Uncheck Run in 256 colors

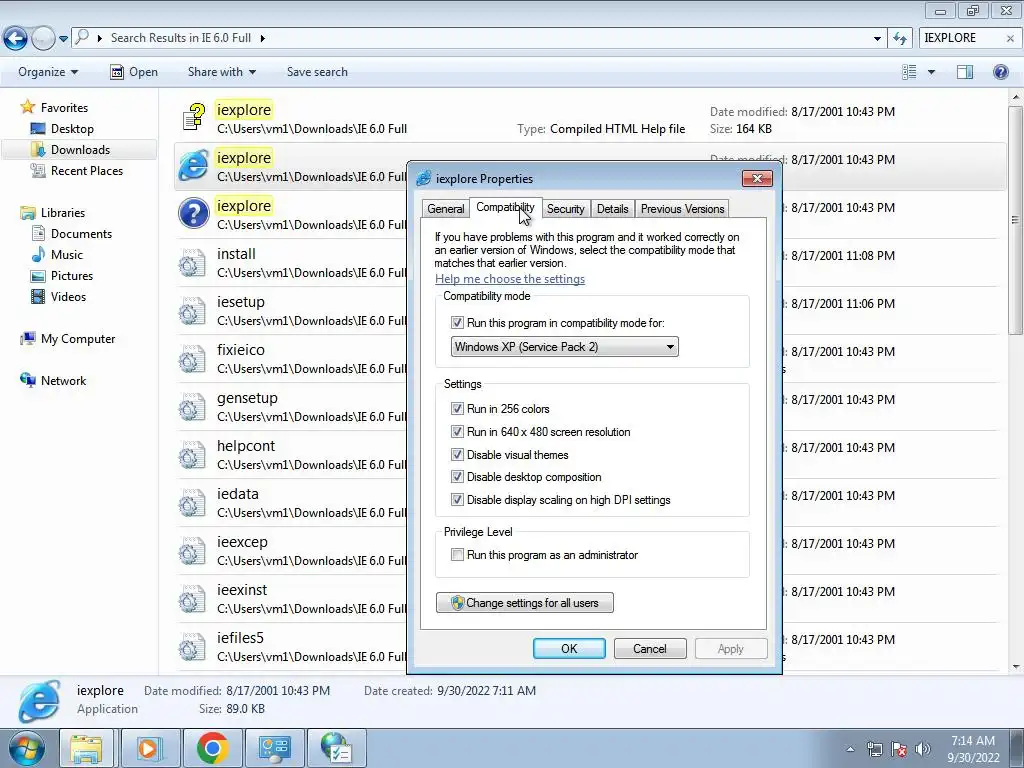[457, 409]
